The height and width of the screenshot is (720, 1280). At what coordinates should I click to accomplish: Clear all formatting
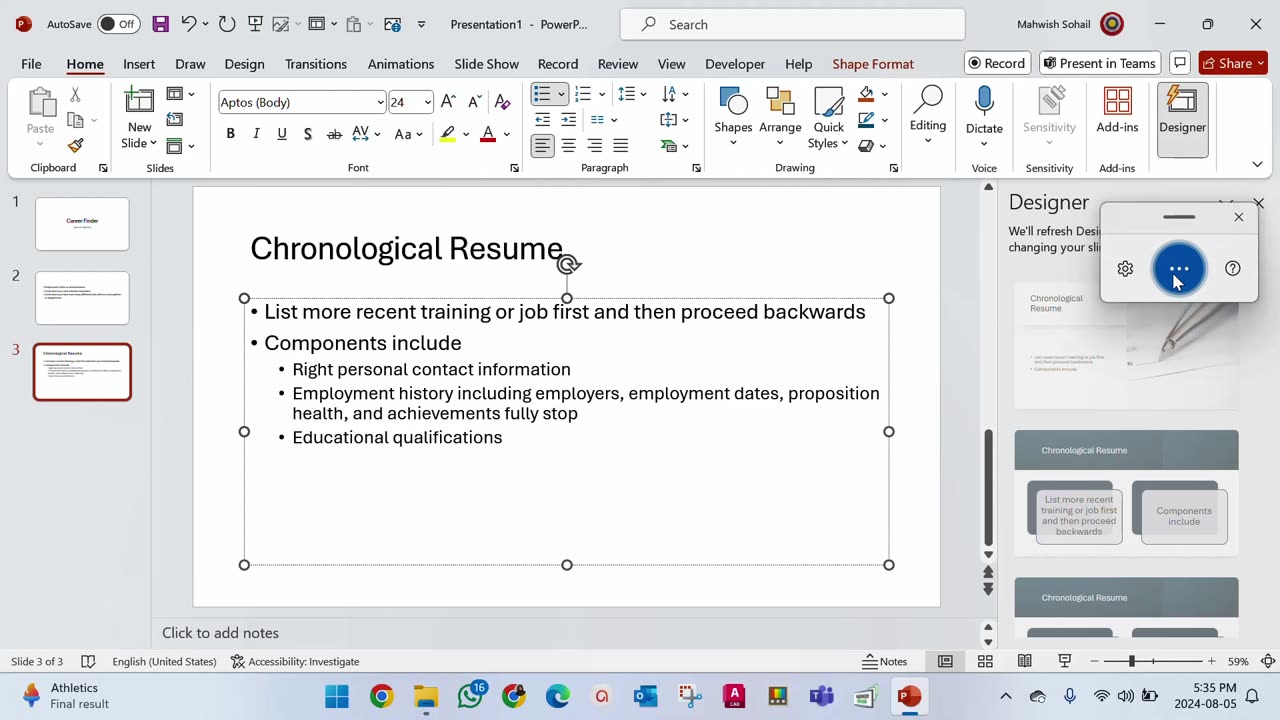(502, 101)
